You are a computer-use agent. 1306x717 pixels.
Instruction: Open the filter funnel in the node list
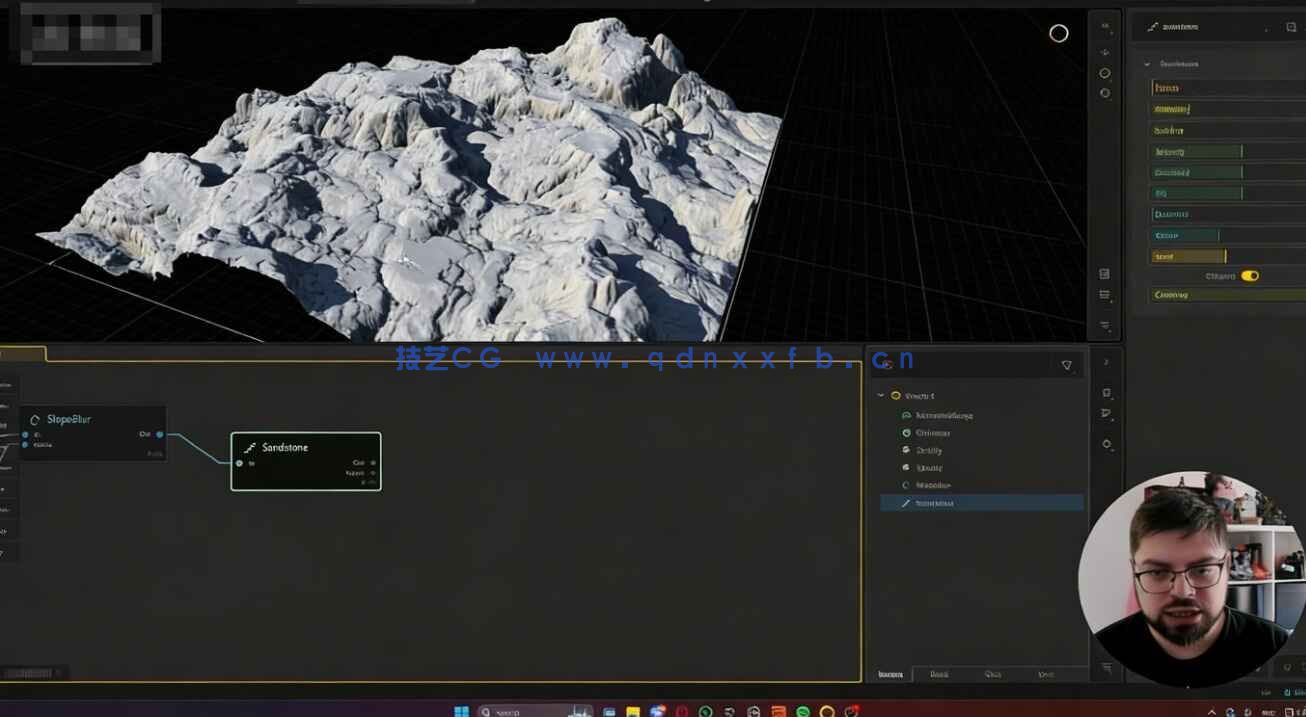point(1066,365)
